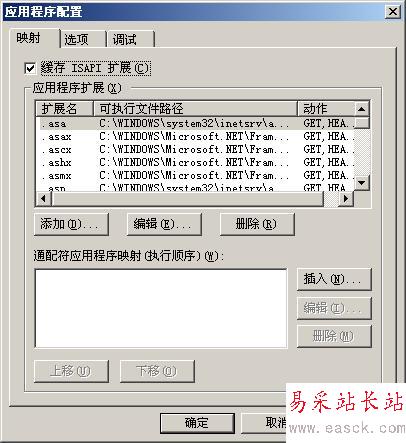Click 删除 button below extensions list
406x443 pixels.
pos(257,224)
